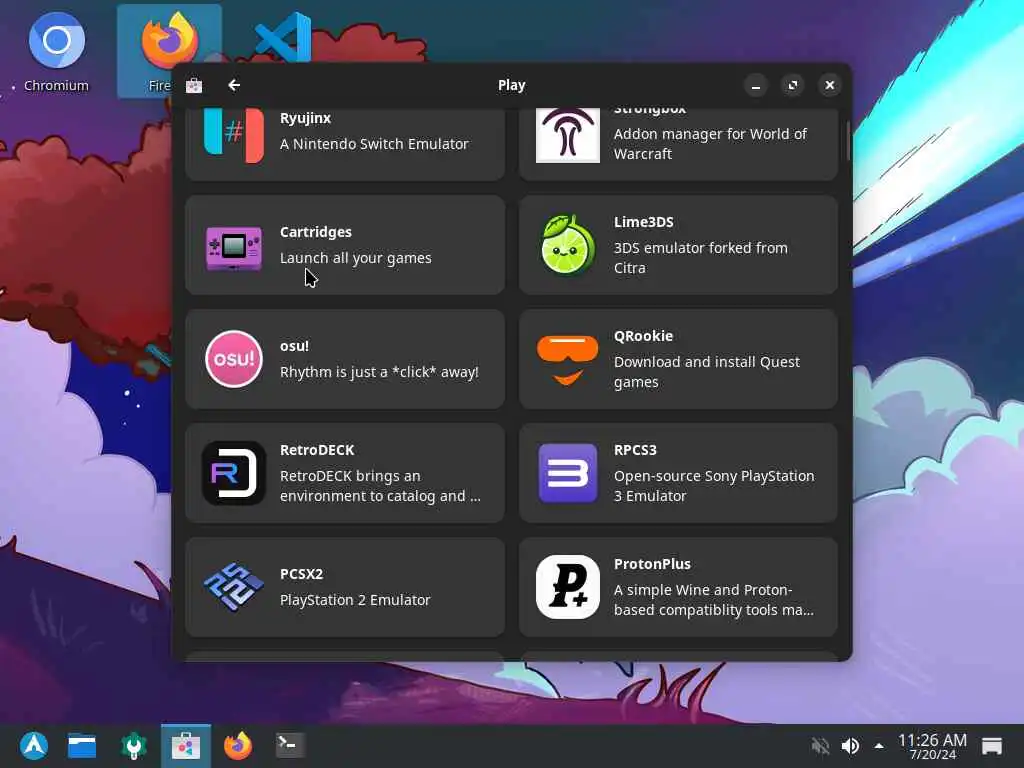Expand the hidden system tray icons arrow
1024x768 pixels.
coord(879,746)
